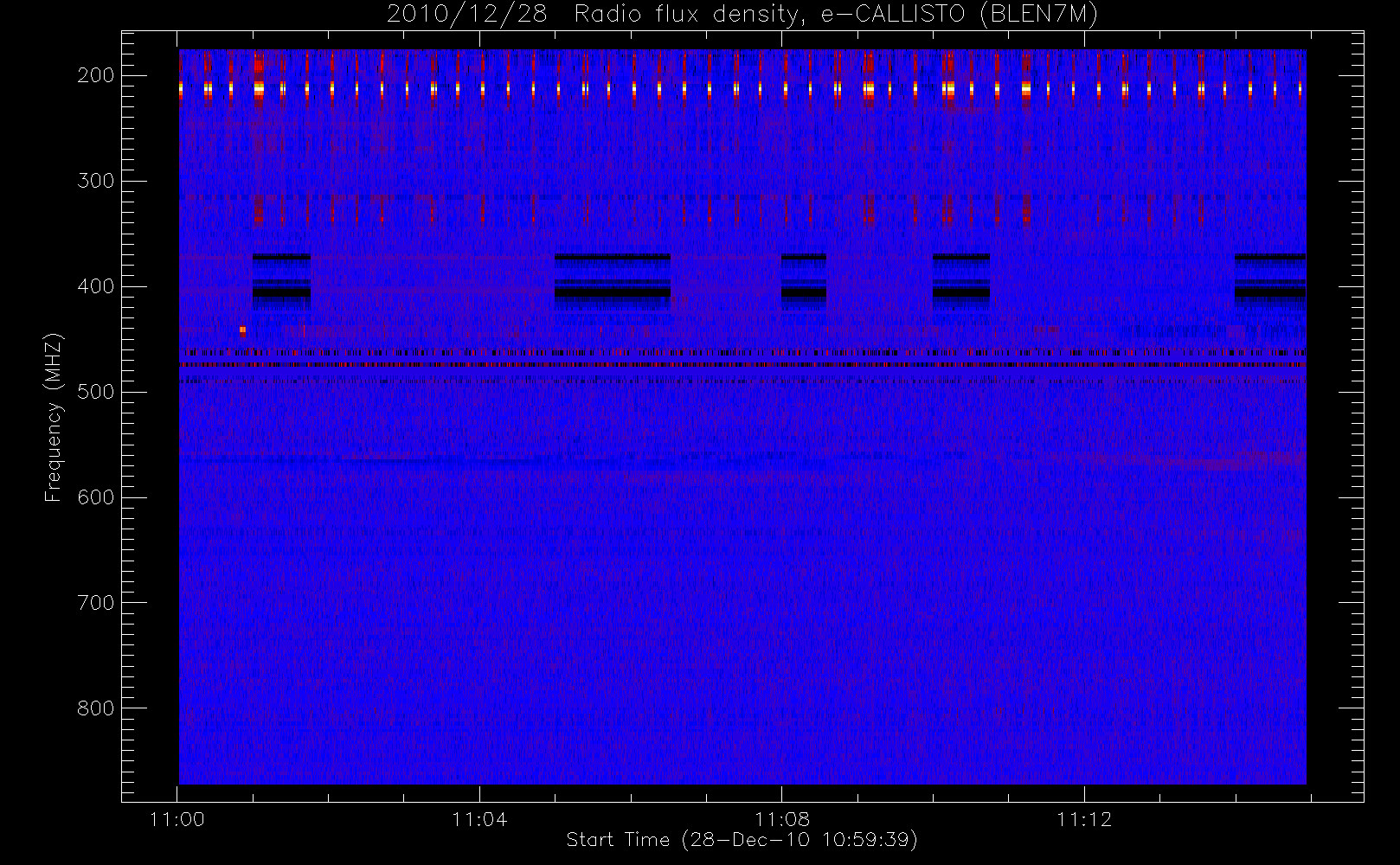Click the 11:08 time tick label
The width and height of the screenshot is (1400, 865).
782,819
